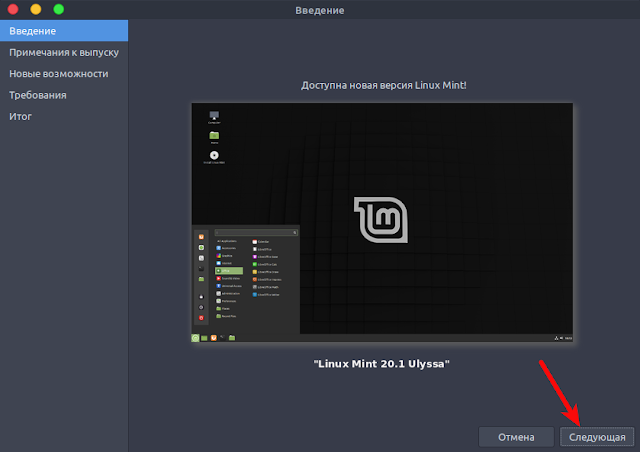Screen dimensions: 640x452
Task: Click the yellow minimize window button
Action: [36, 9]
